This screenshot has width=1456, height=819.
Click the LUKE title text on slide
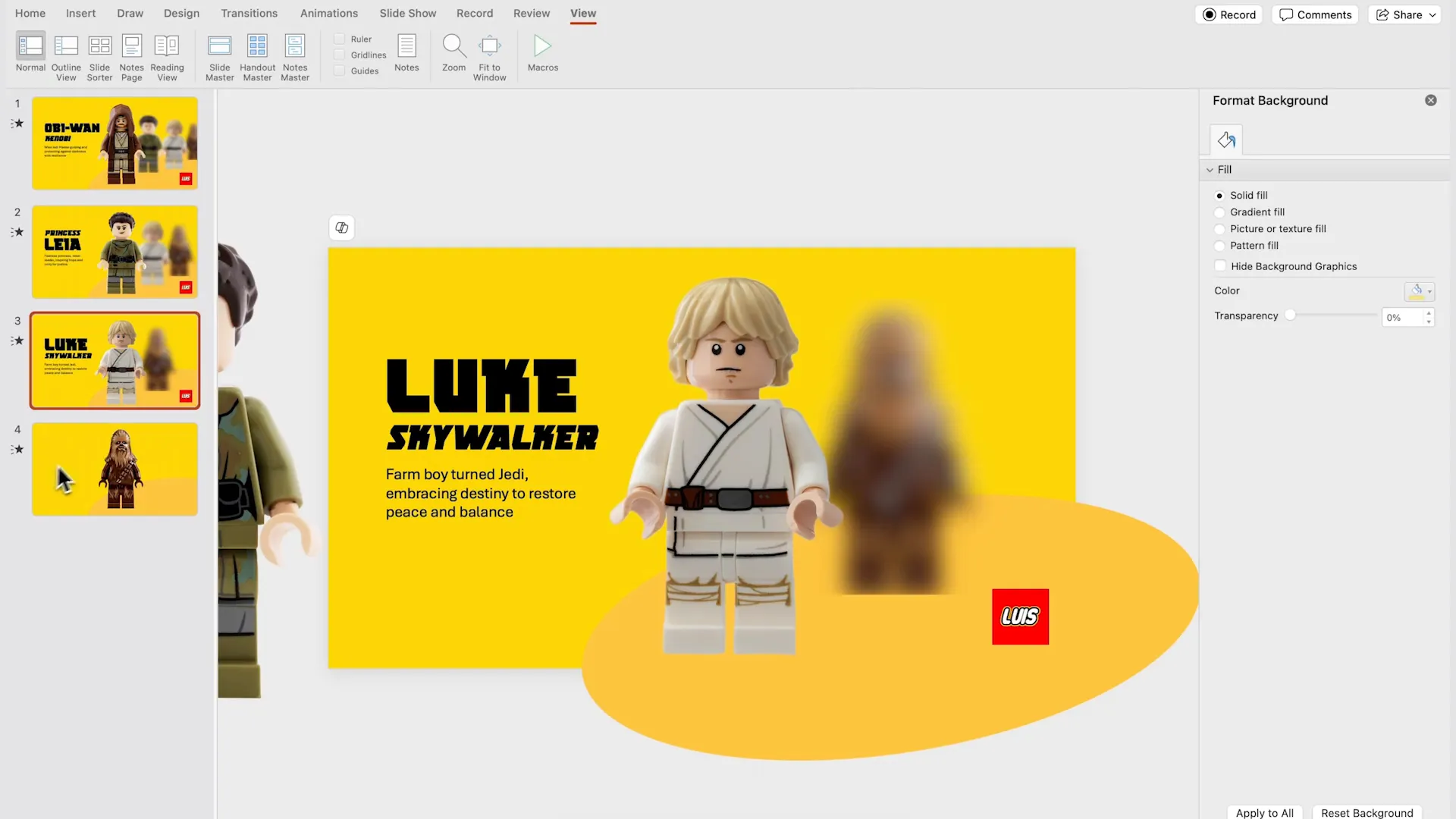click(x=482, y=385)
